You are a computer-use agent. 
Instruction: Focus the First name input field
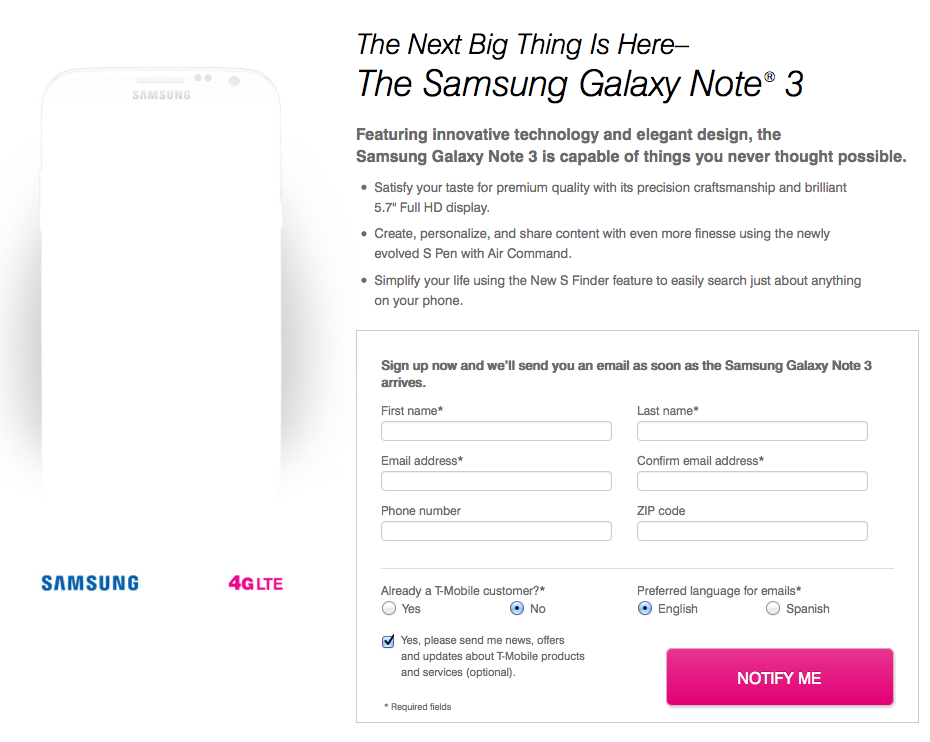(496, 431)
